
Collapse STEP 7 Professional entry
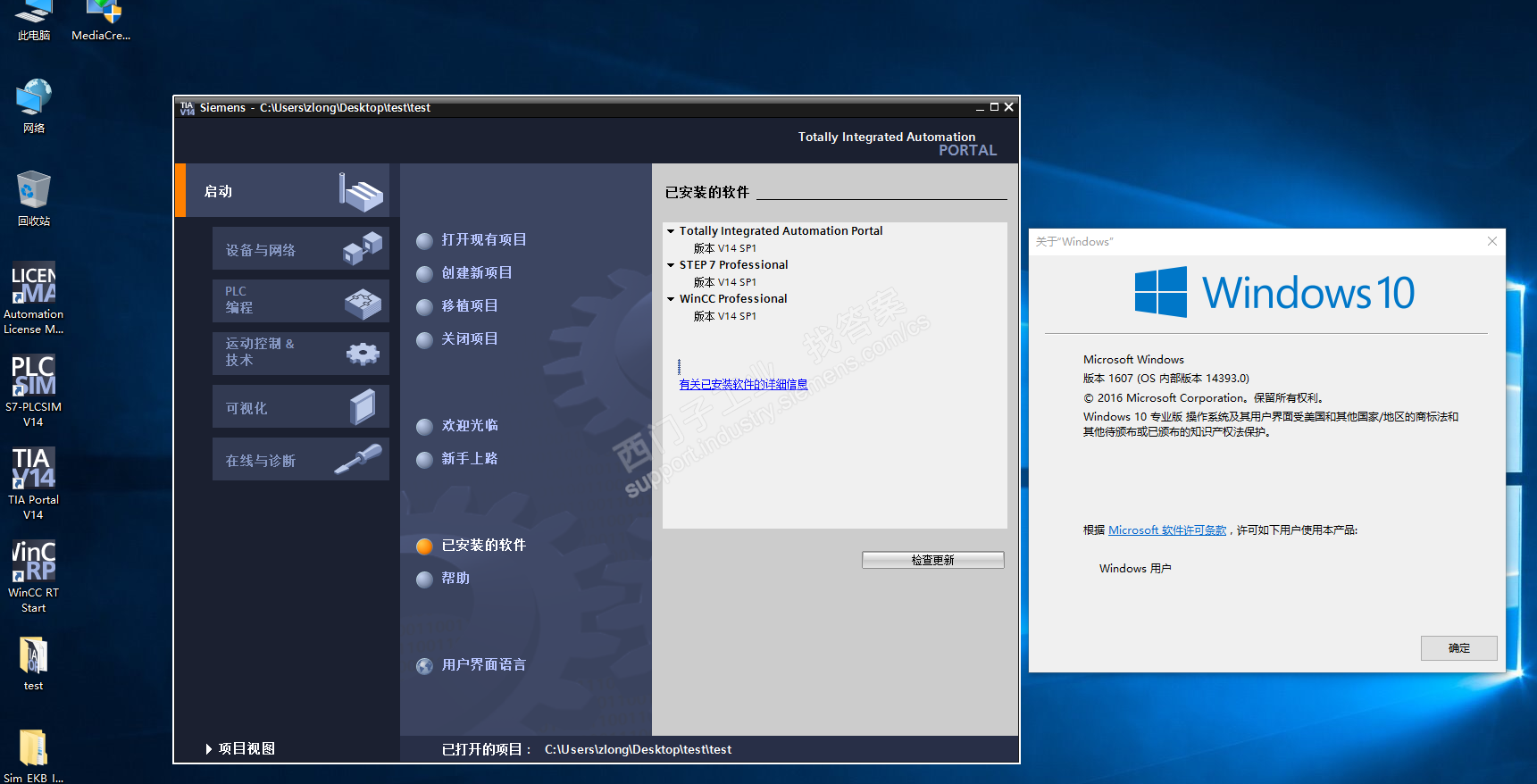click(x=671, y=265)
